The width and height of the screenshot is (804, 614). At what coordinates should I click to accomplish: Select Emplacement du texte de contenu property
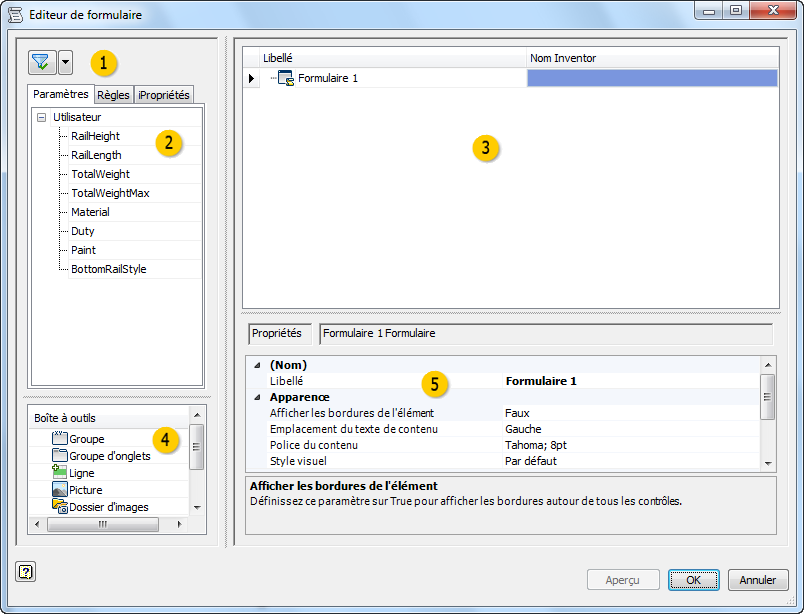(354, 429)
